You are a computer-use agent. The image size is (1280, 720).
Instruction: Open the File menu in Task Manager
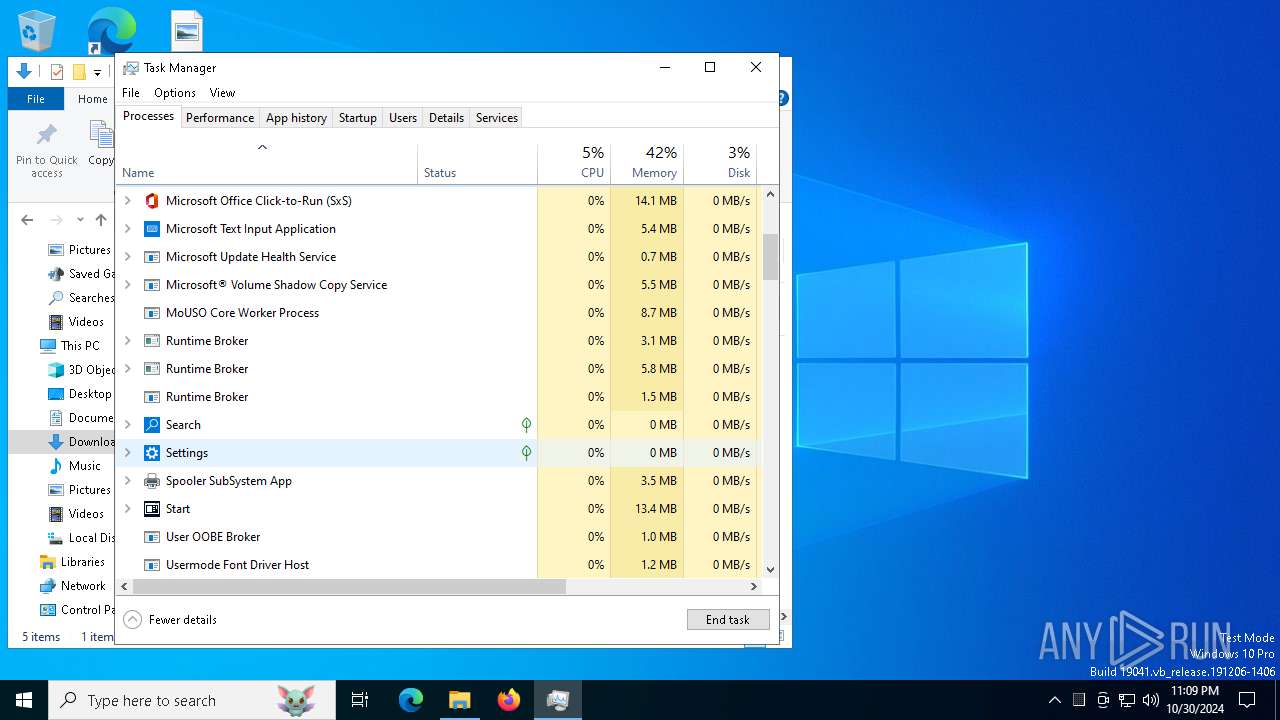pyautogui.click(x=131, y=93)
